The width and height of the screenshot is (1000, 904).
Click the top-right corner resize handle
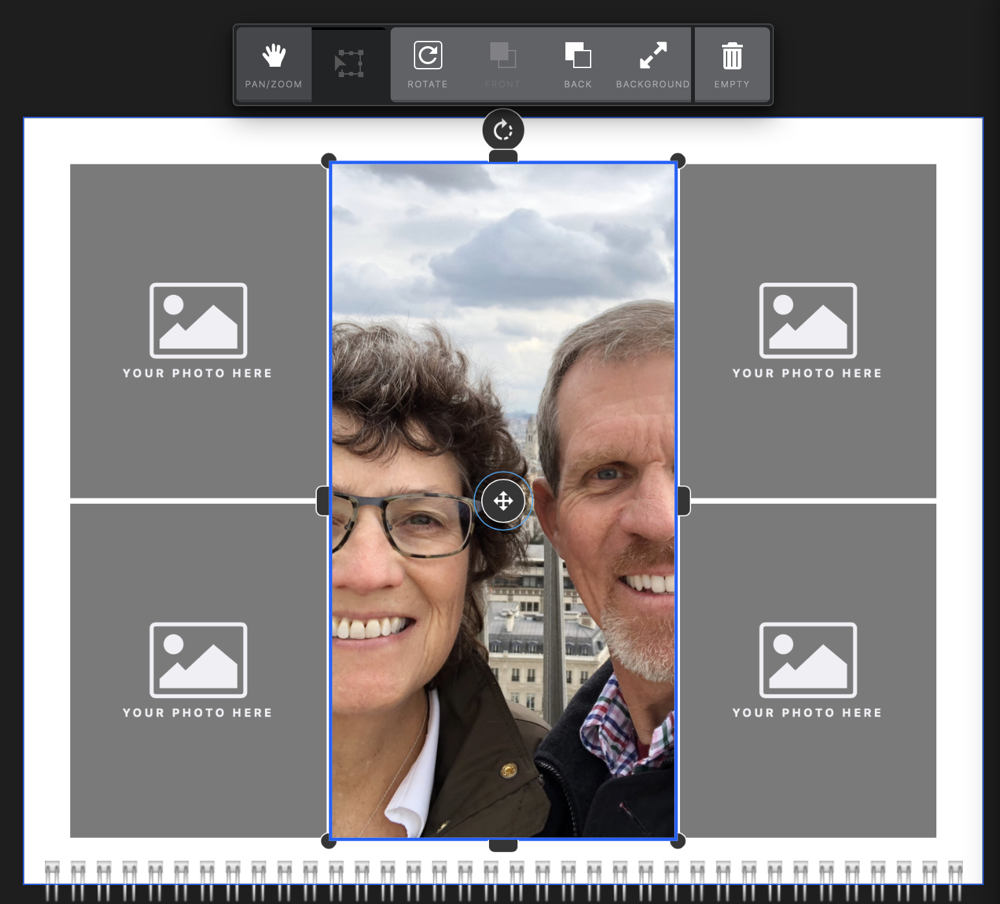(x=678, y=161)
